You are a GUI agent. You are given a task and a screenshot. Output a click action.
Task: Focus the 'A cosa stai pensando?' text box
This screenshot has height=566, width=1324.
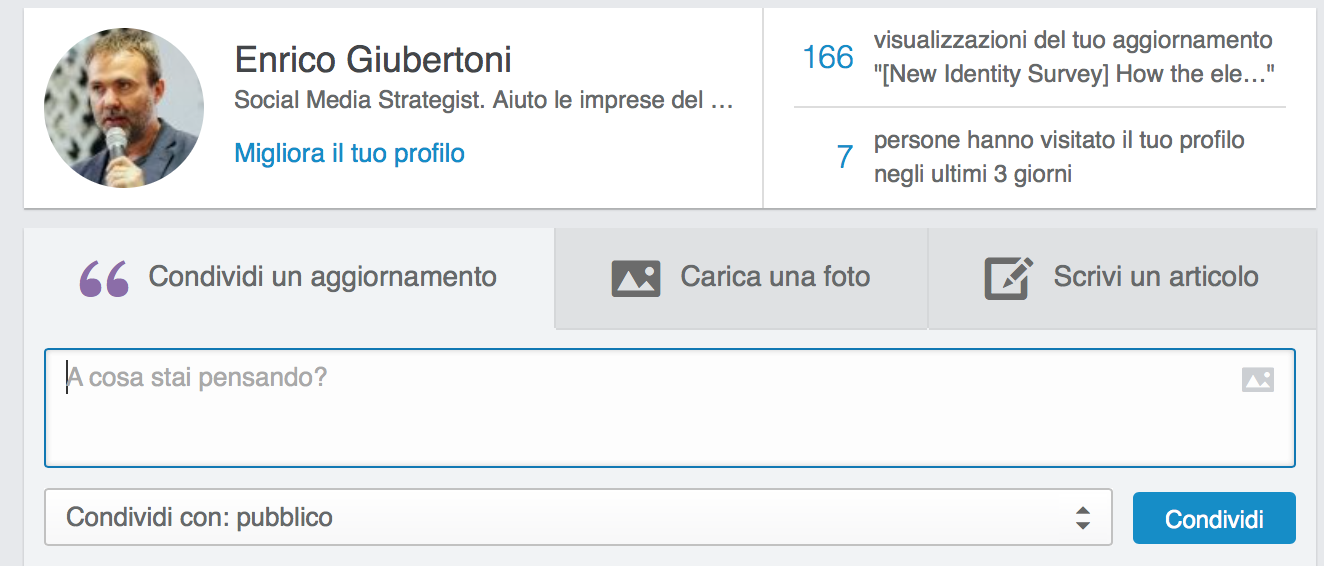pyautogui.click(x=650, y=408)
